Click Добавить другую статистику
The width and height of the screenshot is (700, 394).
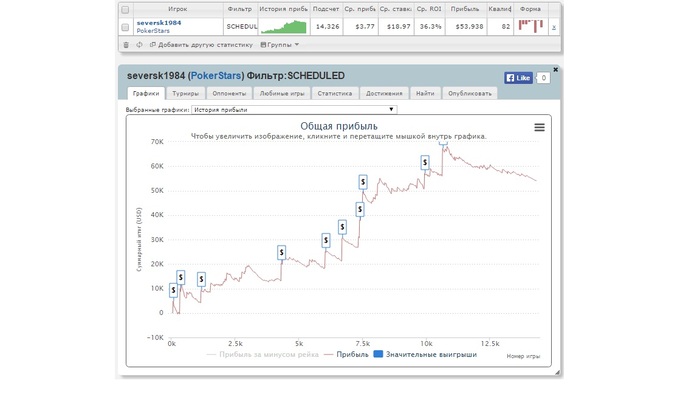tap(201, 45)
